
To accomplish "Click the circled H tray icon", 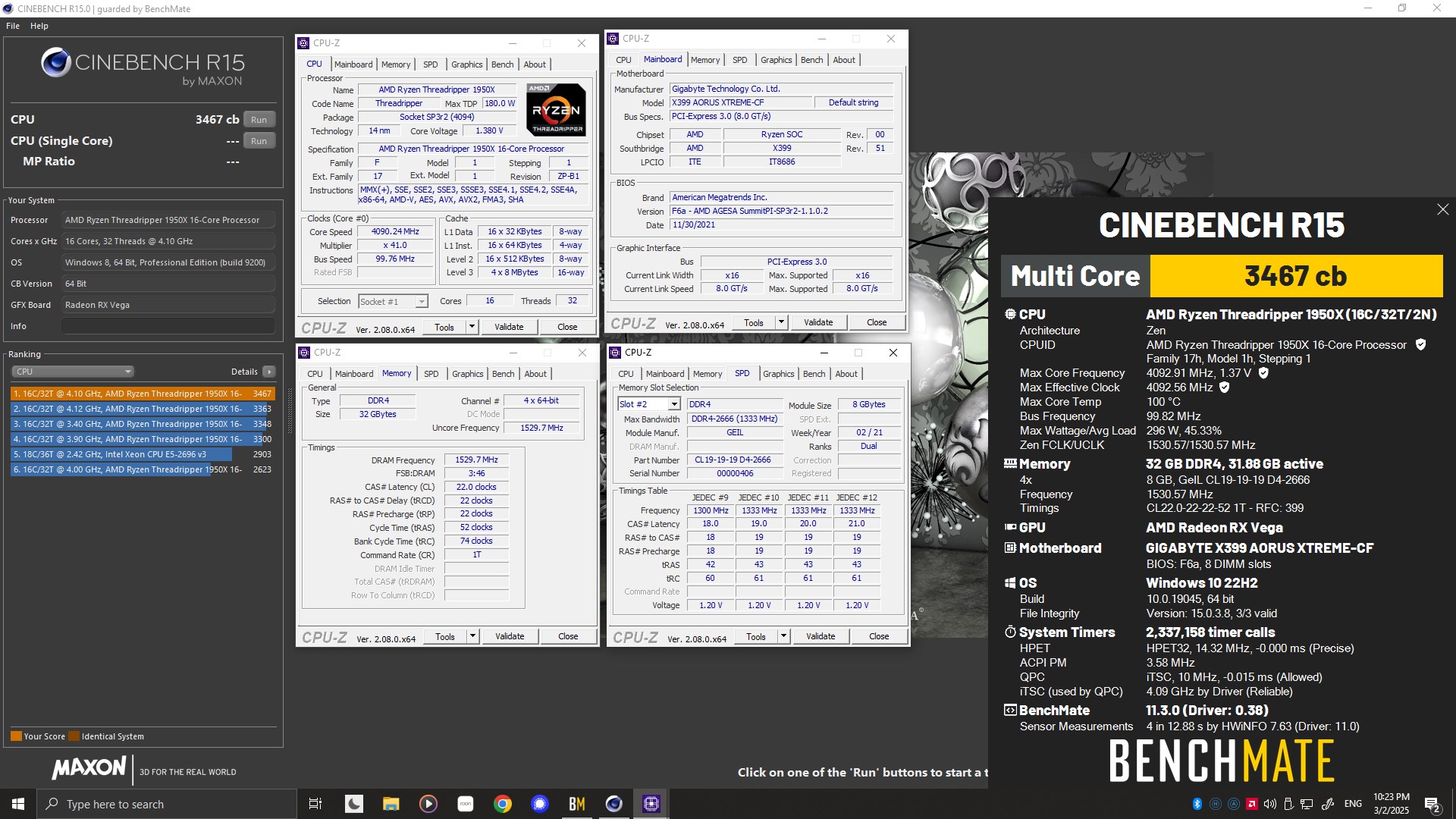I will [x=1216, y=804].
